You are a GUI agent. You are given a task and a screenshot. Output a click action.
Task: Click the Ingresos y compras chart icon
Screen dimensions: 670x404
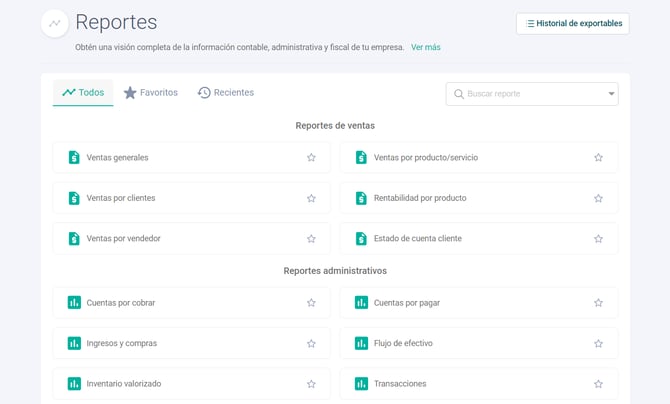[x=74, y=343]
